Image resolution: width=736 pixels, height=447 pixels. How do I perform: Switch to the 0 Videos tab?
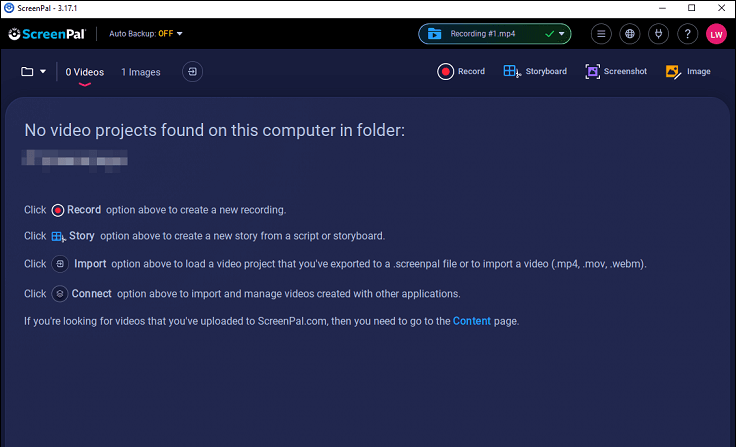85,72
